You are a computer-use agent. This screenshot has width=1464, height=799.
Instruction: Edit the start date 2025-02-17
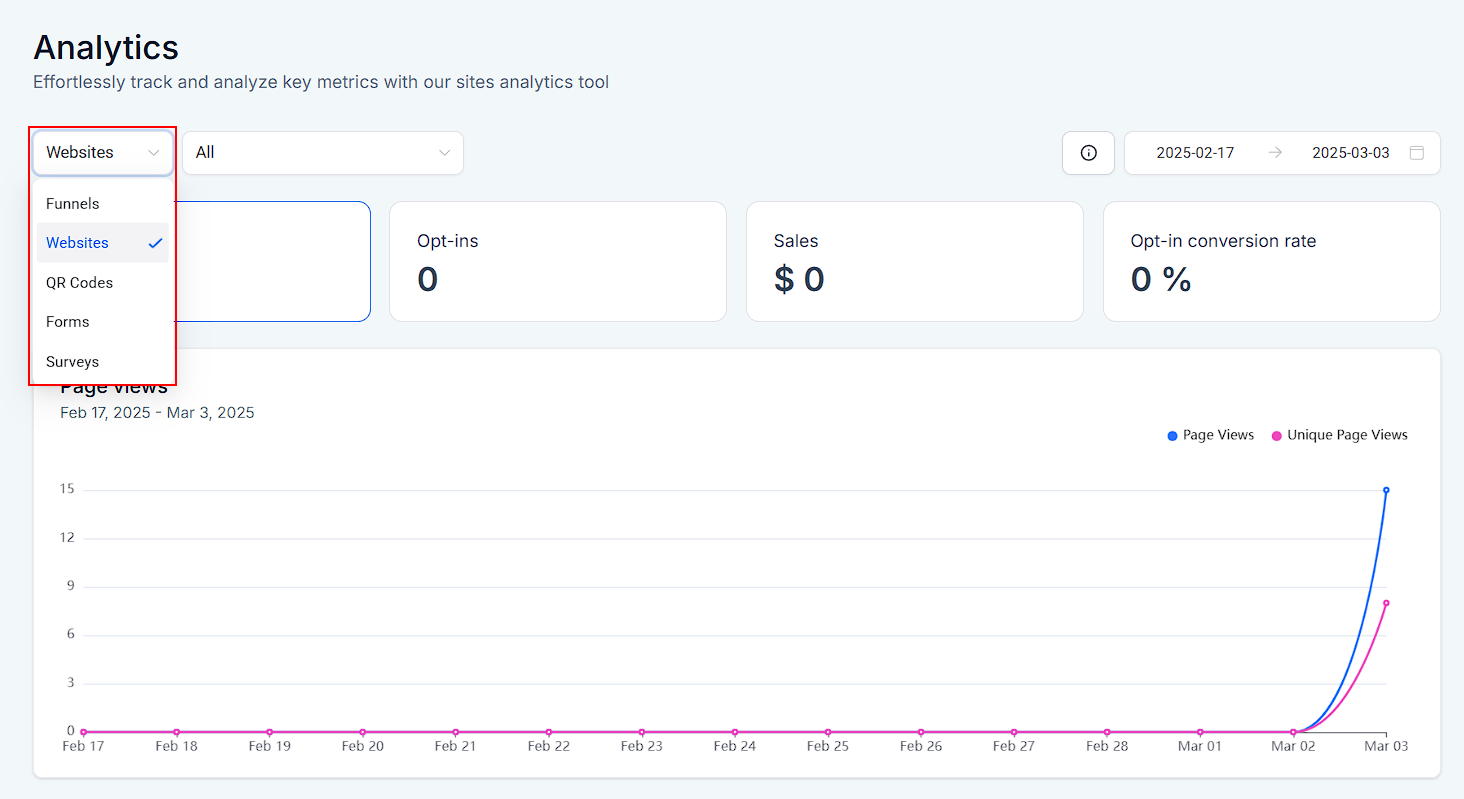(1195, 153)
